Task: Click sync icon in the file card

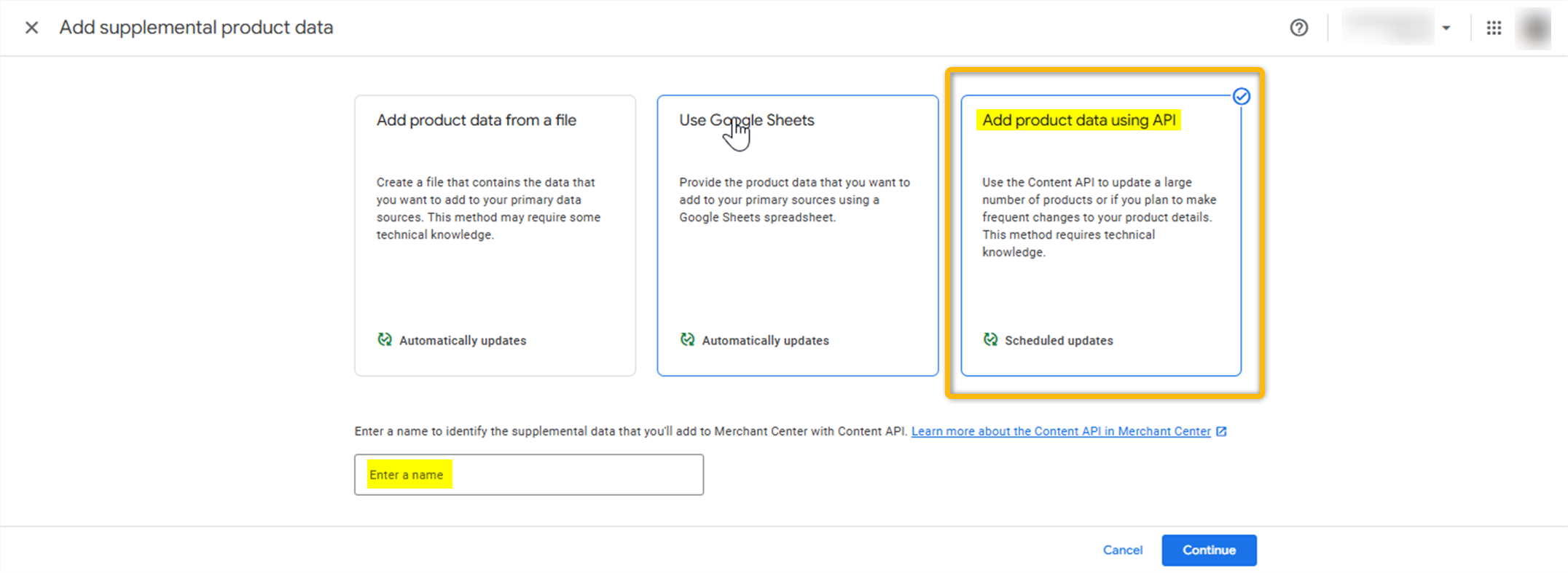Action: tap(385, 339)
